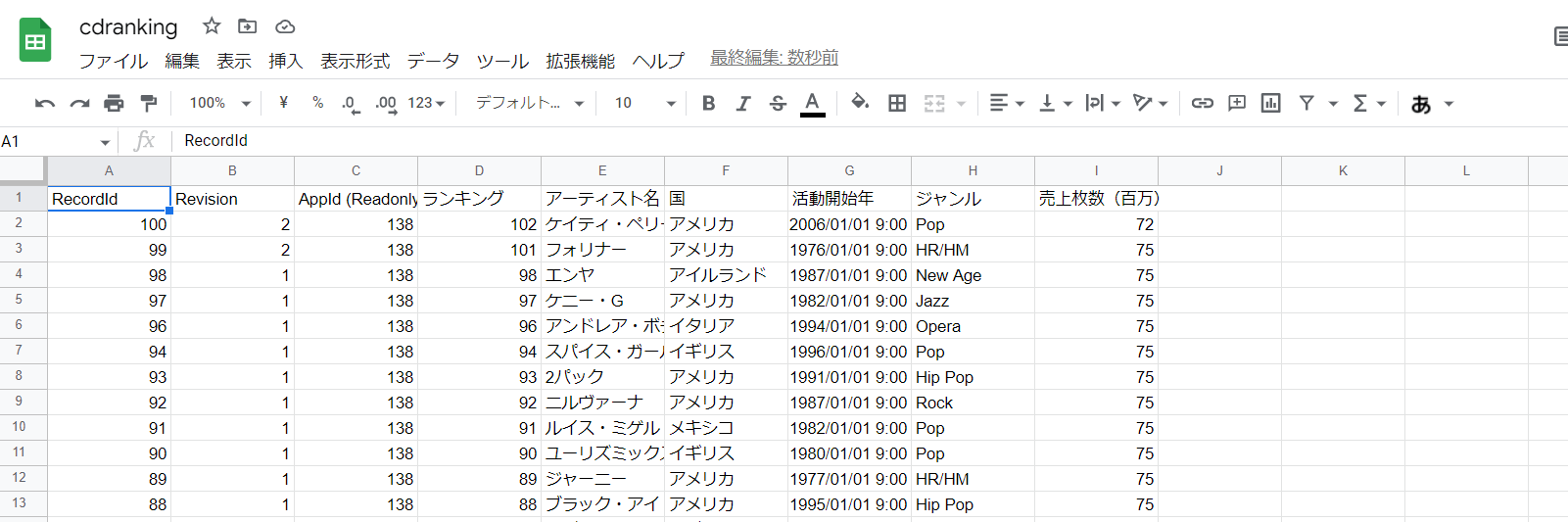Open vertical align dropdown
The height and width of the screenshot is (522, 1568).
tap(1055, 103)
